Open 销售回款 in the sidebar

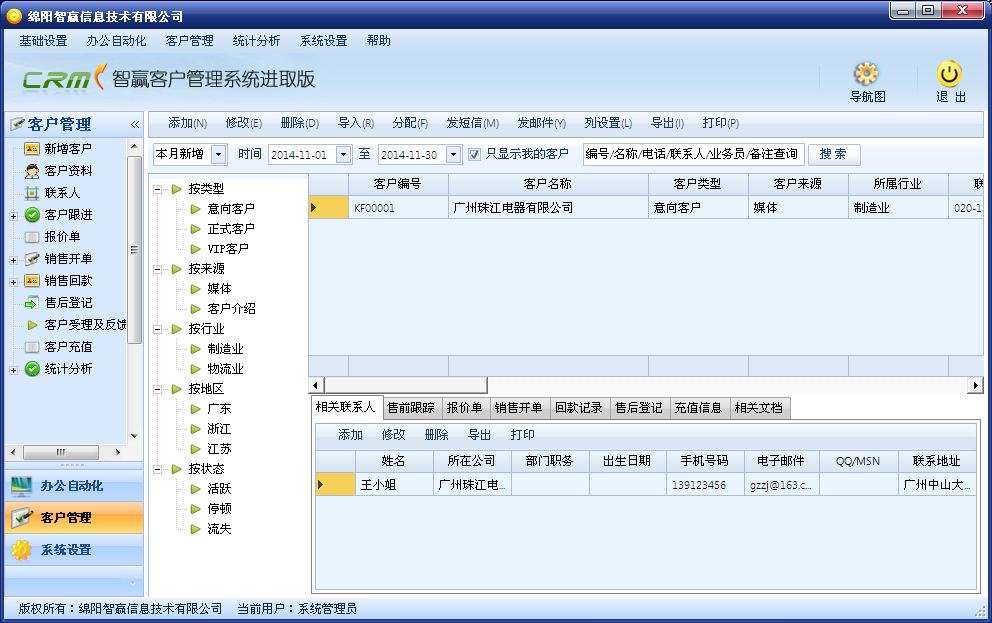coord(68,281)
